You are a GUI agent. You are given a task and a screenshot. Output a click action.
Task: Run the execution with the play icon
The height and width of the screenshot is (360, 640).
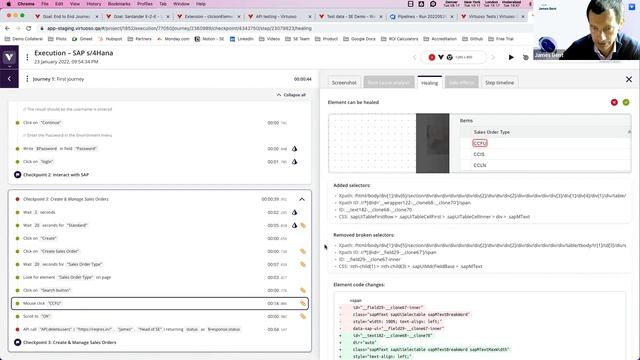(x=511, y=58)
